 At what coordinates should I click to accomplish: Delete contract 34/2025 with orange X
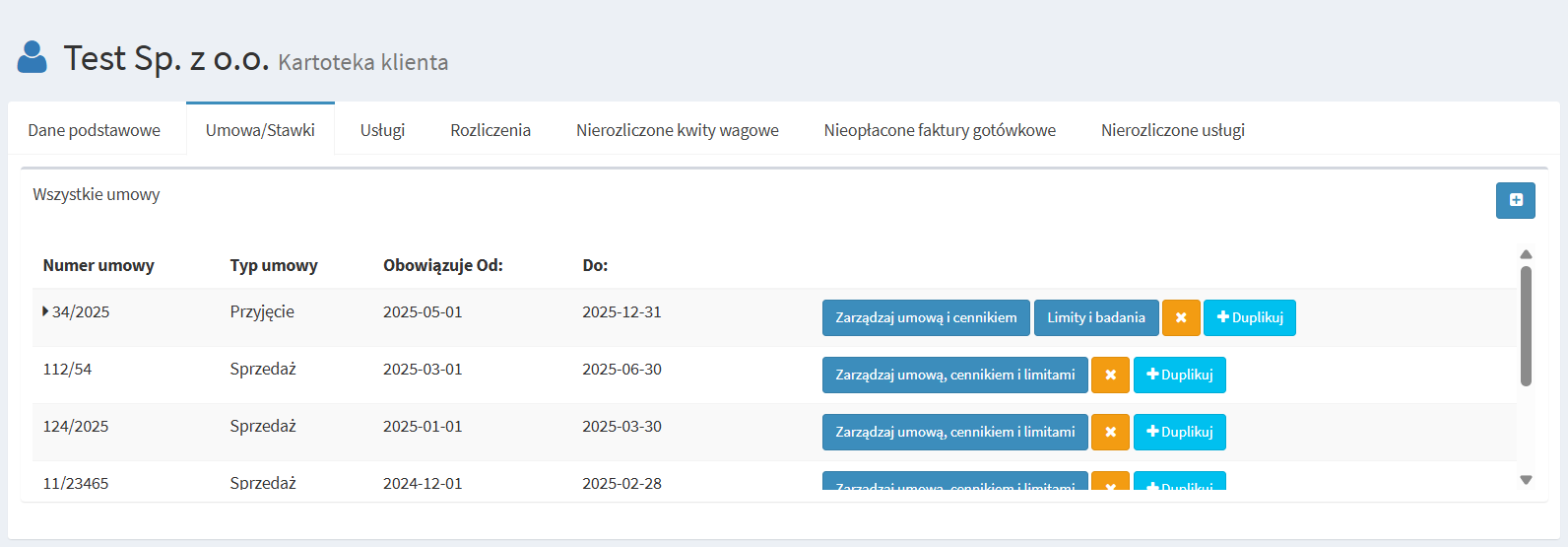[x=1180, y=317]
